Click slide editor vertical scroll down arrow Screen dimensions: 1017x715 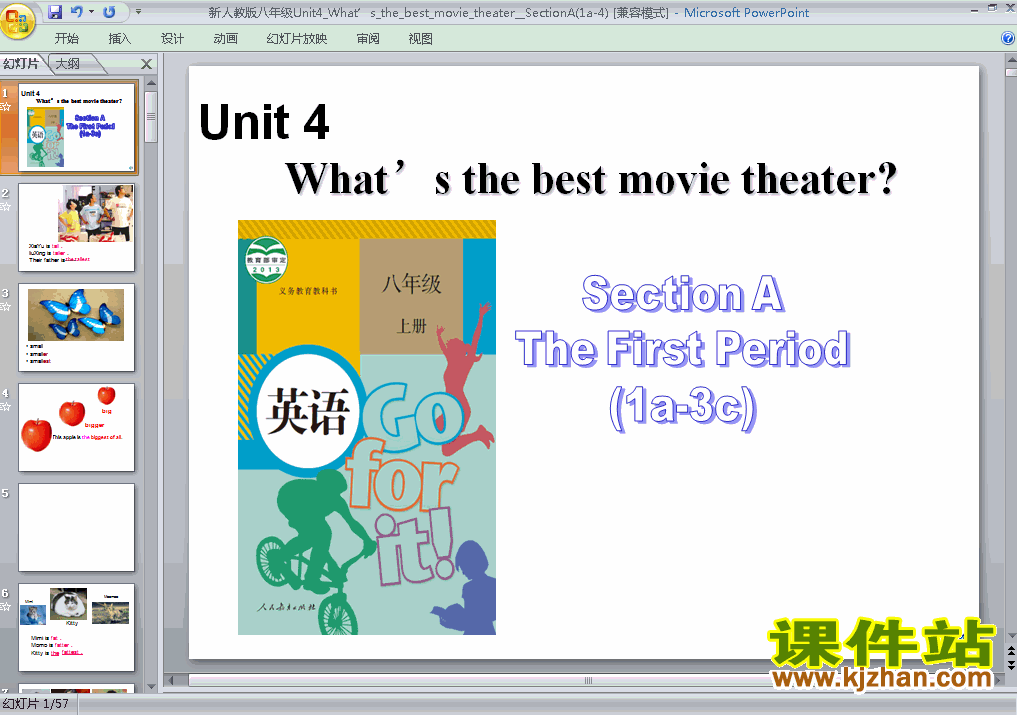pos(1011,636)
